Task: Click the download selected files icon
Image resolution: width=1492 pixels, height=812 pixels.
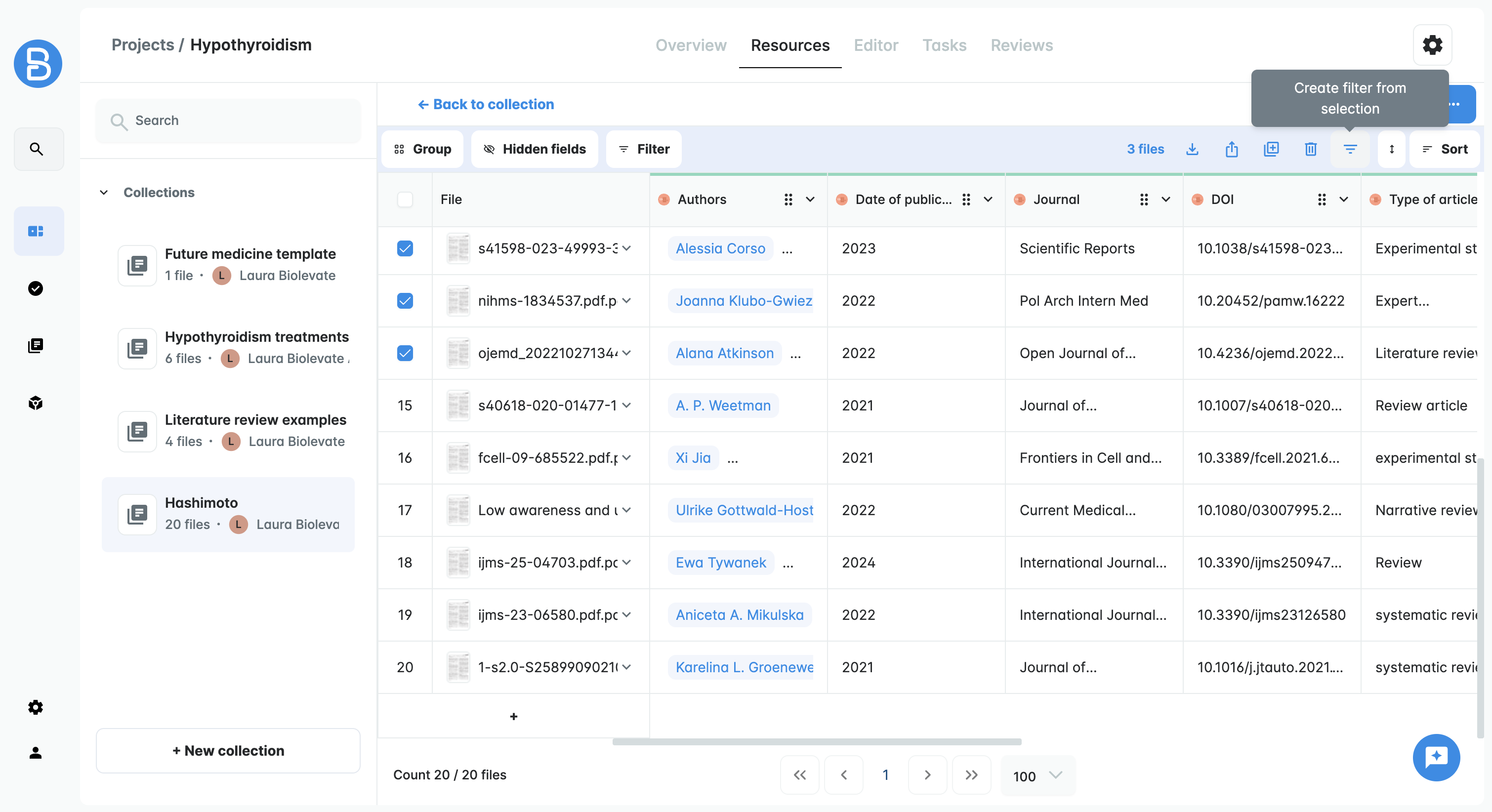Action: (1192, 150)
